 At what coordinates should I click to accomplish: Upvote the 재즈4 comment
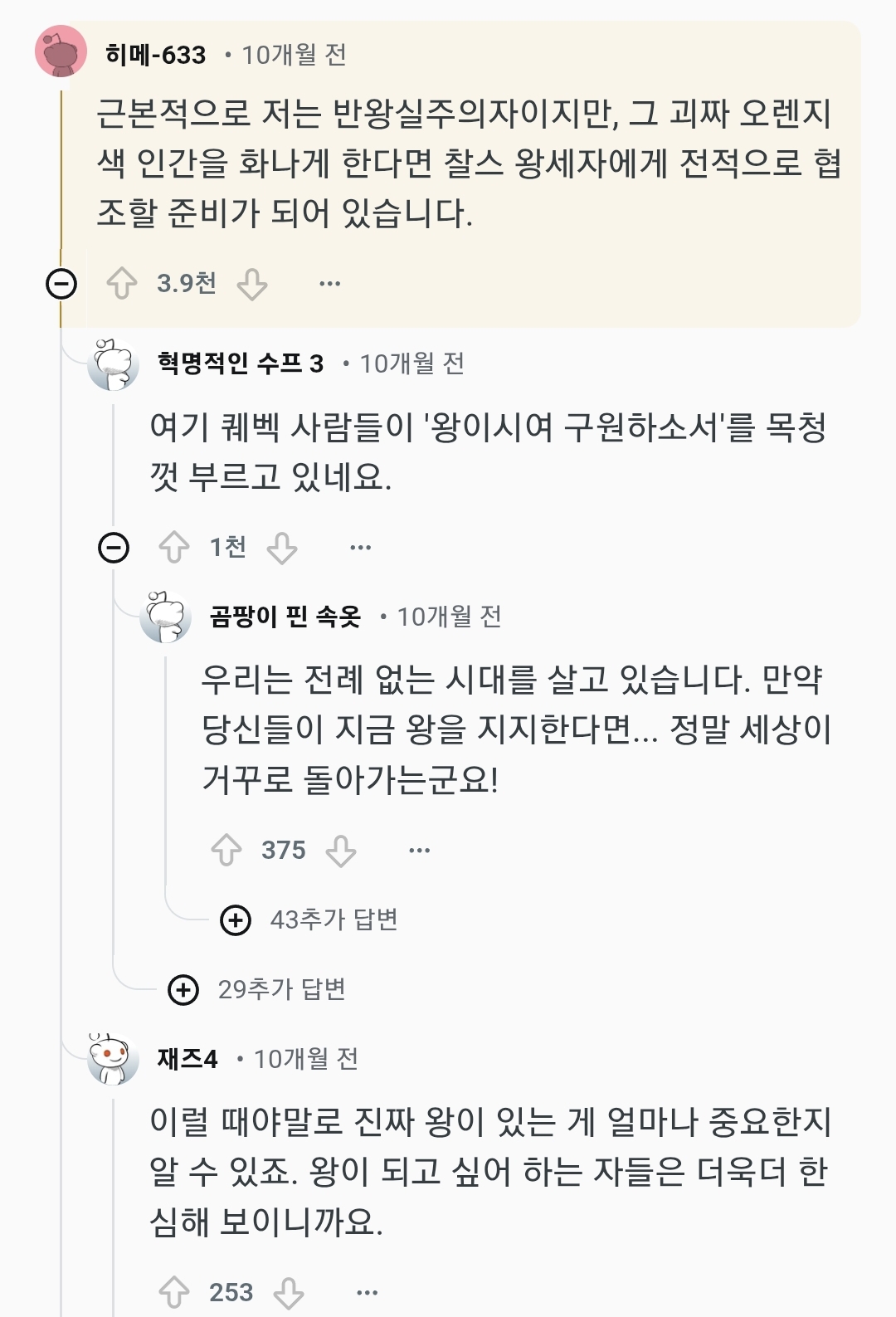point(174,1292)
